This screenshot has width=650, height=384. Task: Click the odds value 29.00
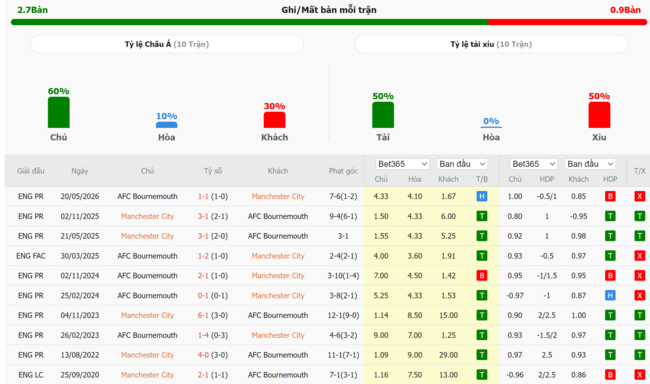coord(449,355)
